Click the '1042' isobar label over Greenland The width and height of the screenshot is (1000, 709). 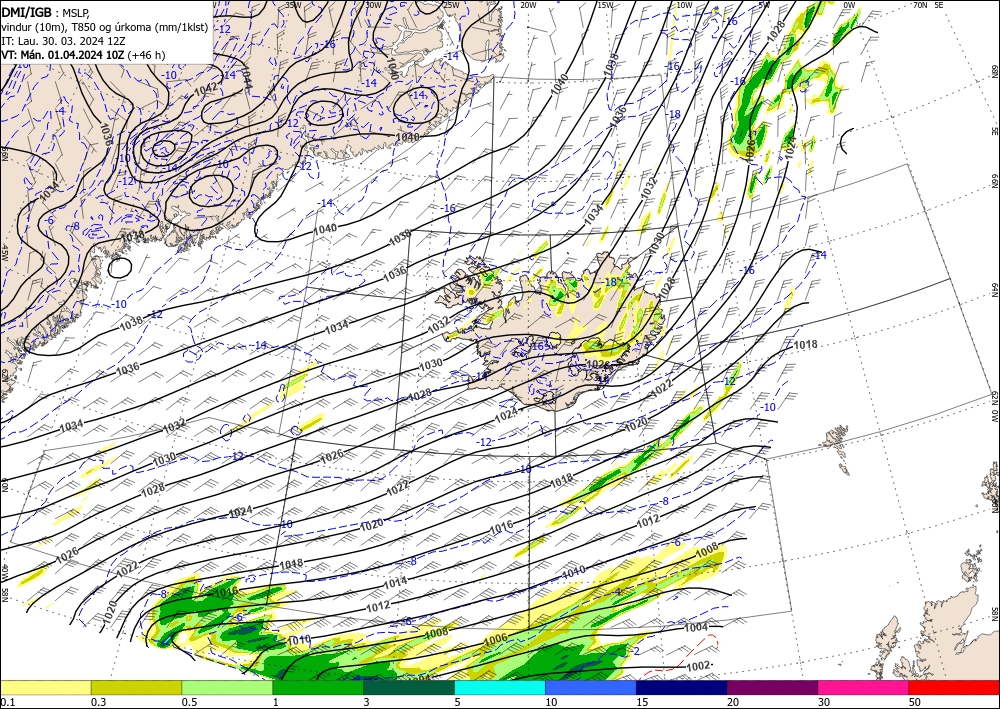[205, 90]
